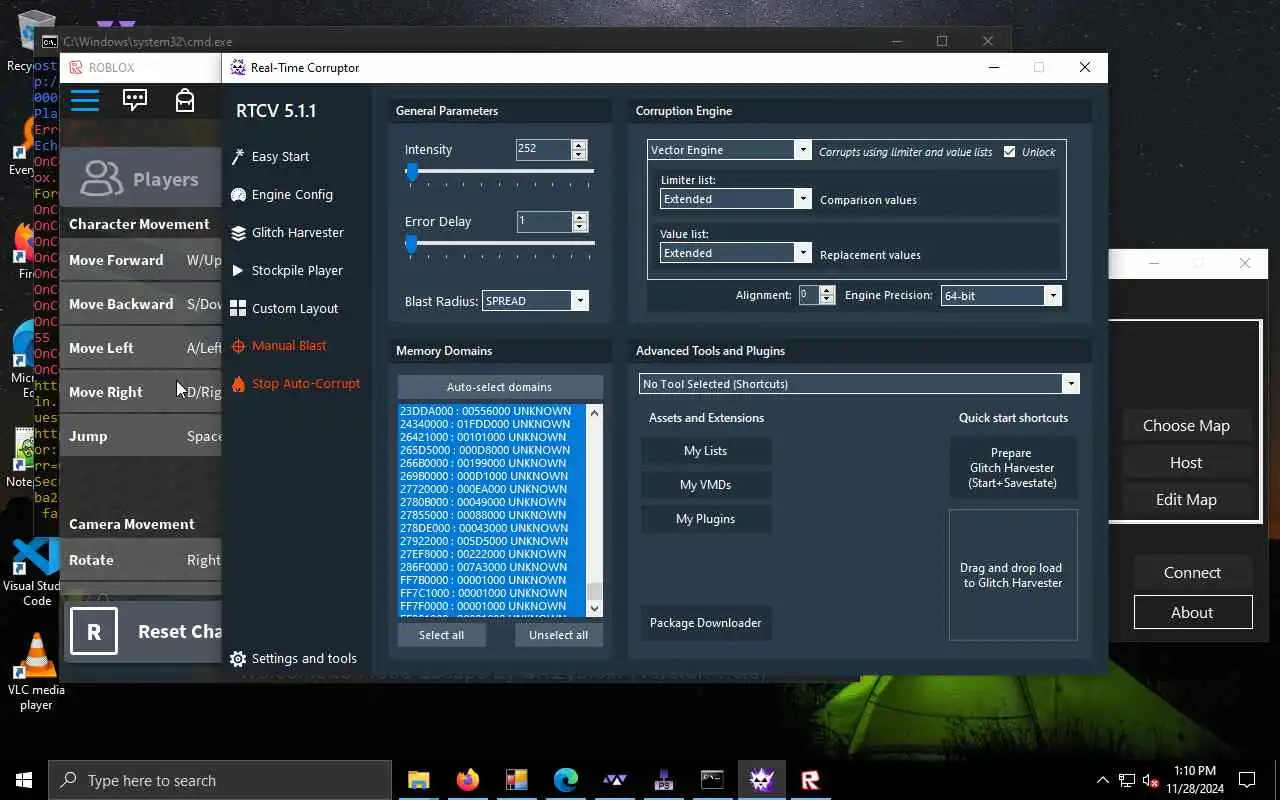The width and height of the screenshot is (1280, 800).
Task: Click Auto-select domains button
Action: pos(500,387)
